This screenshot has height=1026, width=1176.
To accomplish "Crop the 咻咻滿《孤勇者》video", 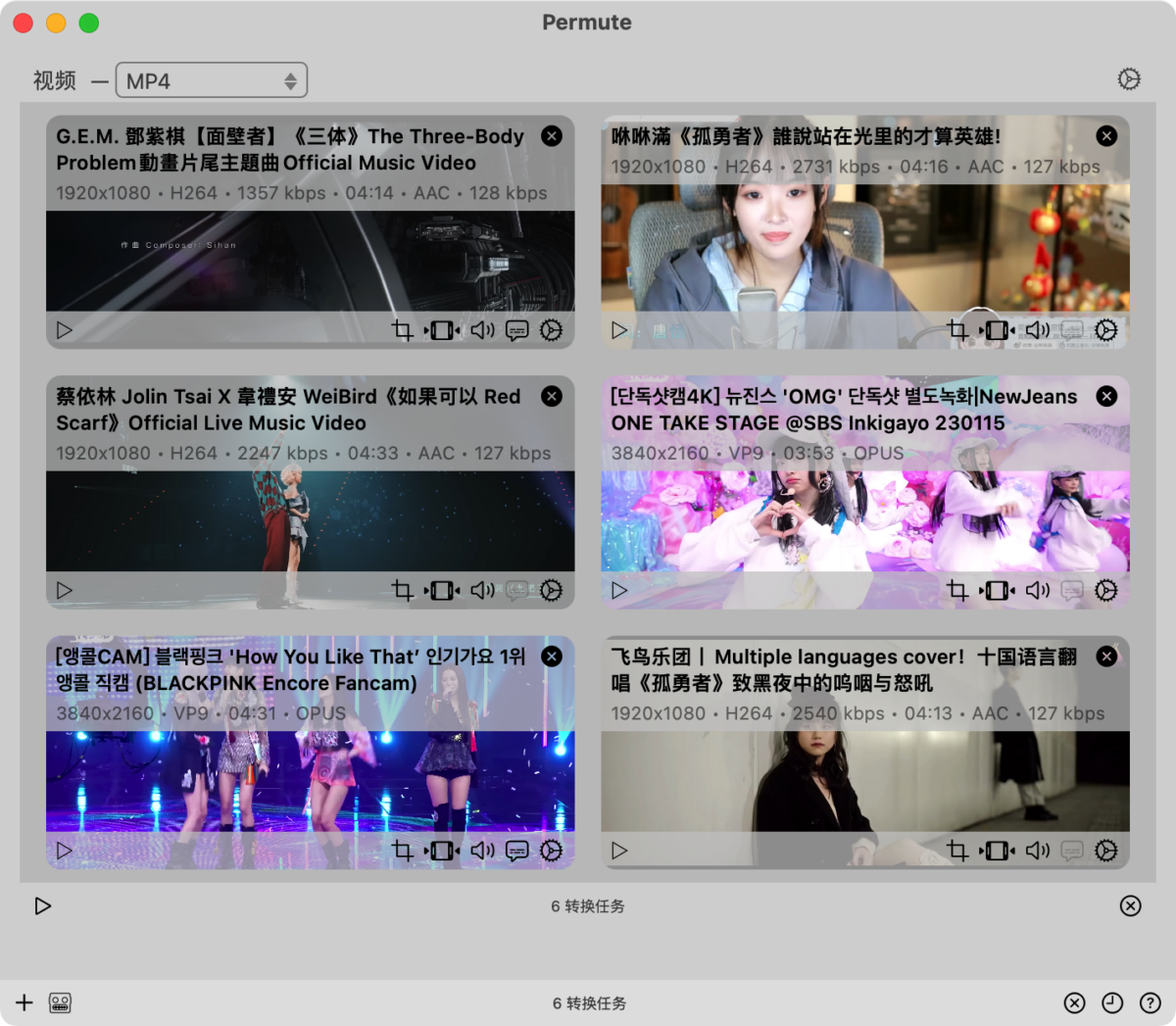I will point(957,330).
